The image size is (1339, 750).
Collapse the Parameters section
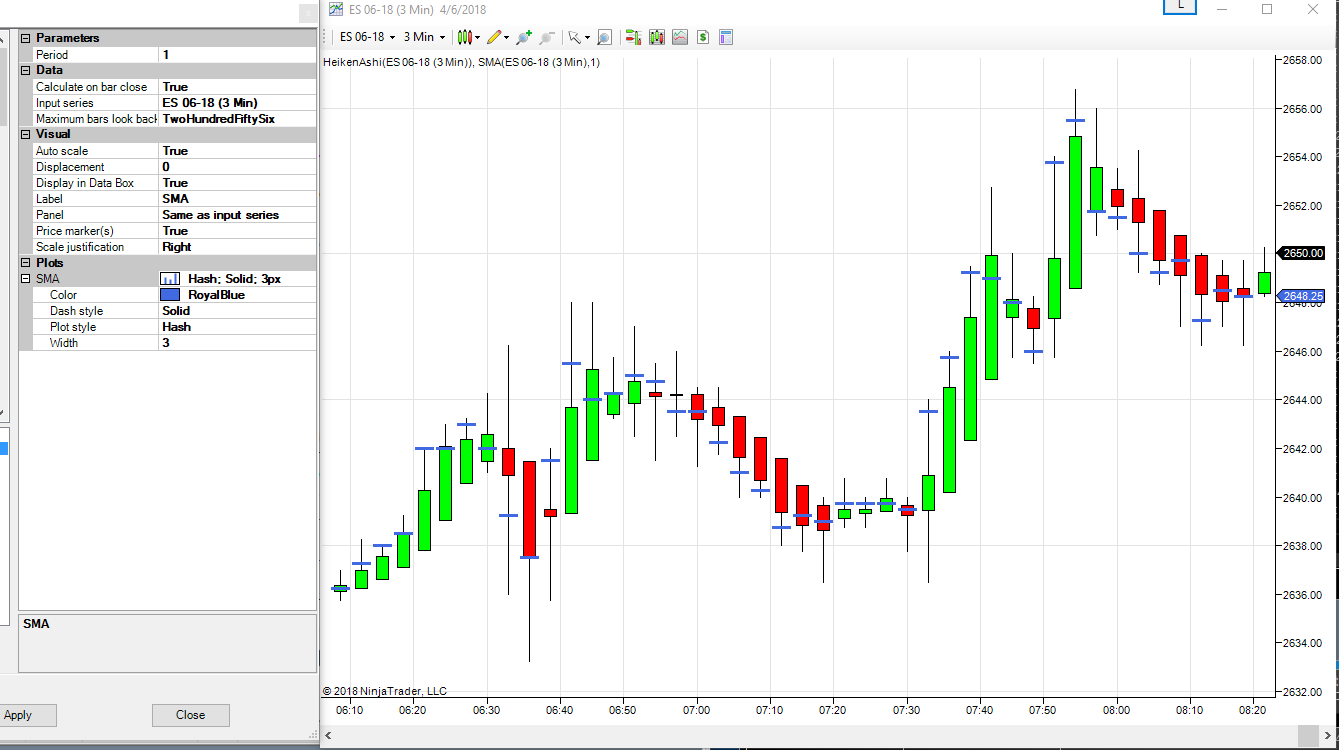click(26, 38)
